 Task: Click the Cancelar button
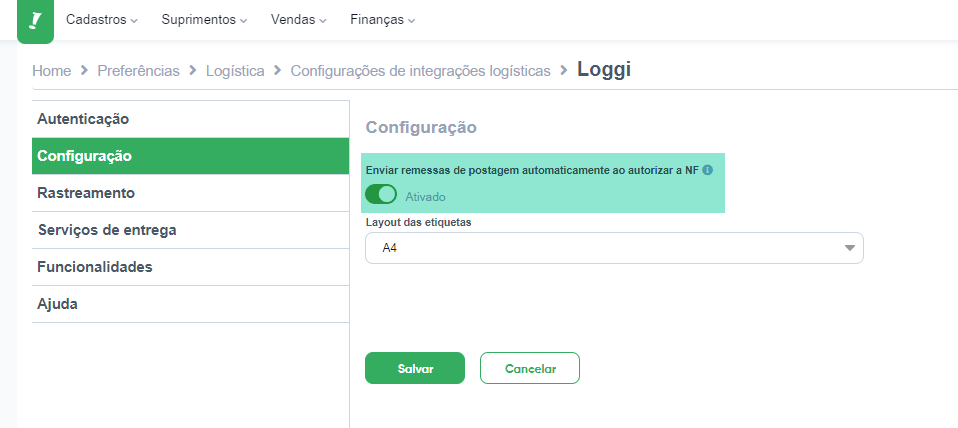[530, 368]
